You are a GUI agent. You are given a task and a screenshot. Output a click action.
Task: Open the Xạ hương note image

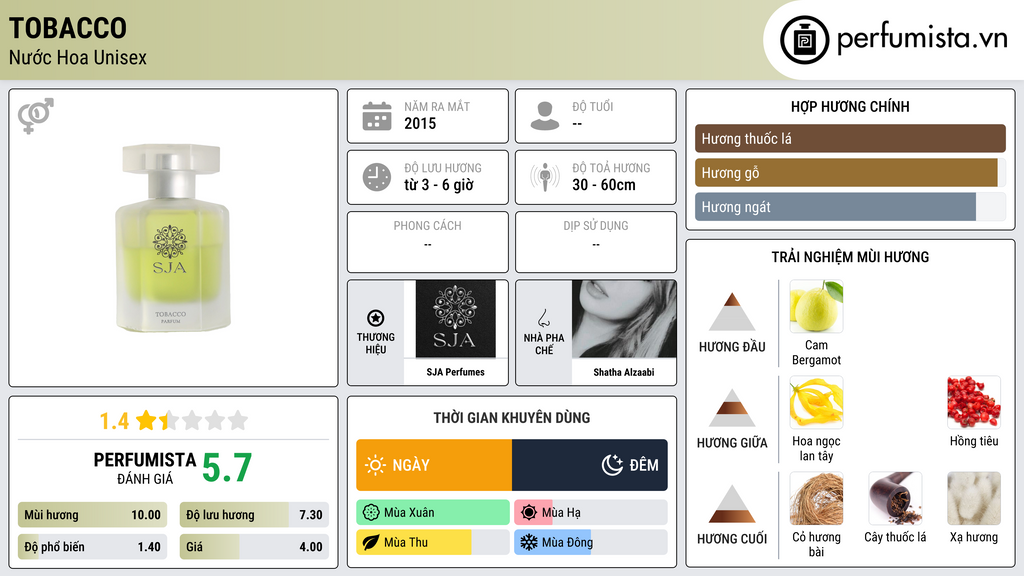pos(974,498)
